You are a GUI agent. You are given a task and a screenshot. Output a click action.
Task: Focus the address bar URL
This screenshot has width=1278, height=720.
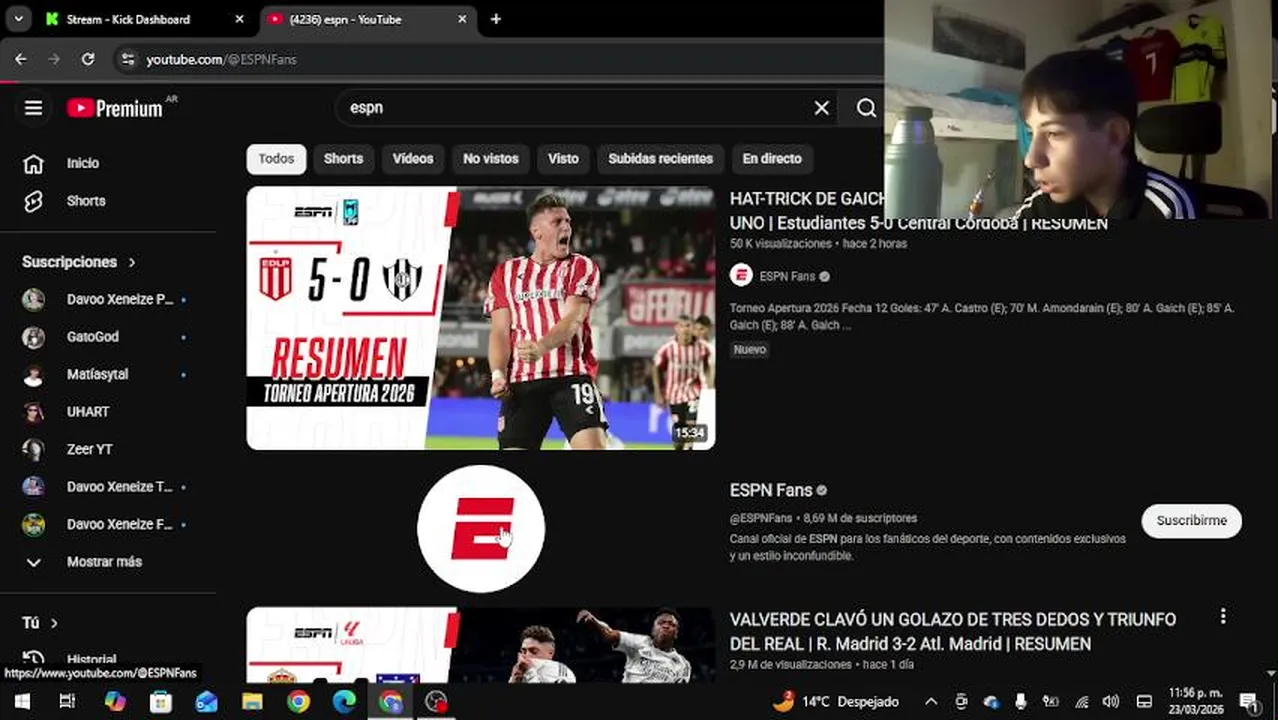(222, 60)
